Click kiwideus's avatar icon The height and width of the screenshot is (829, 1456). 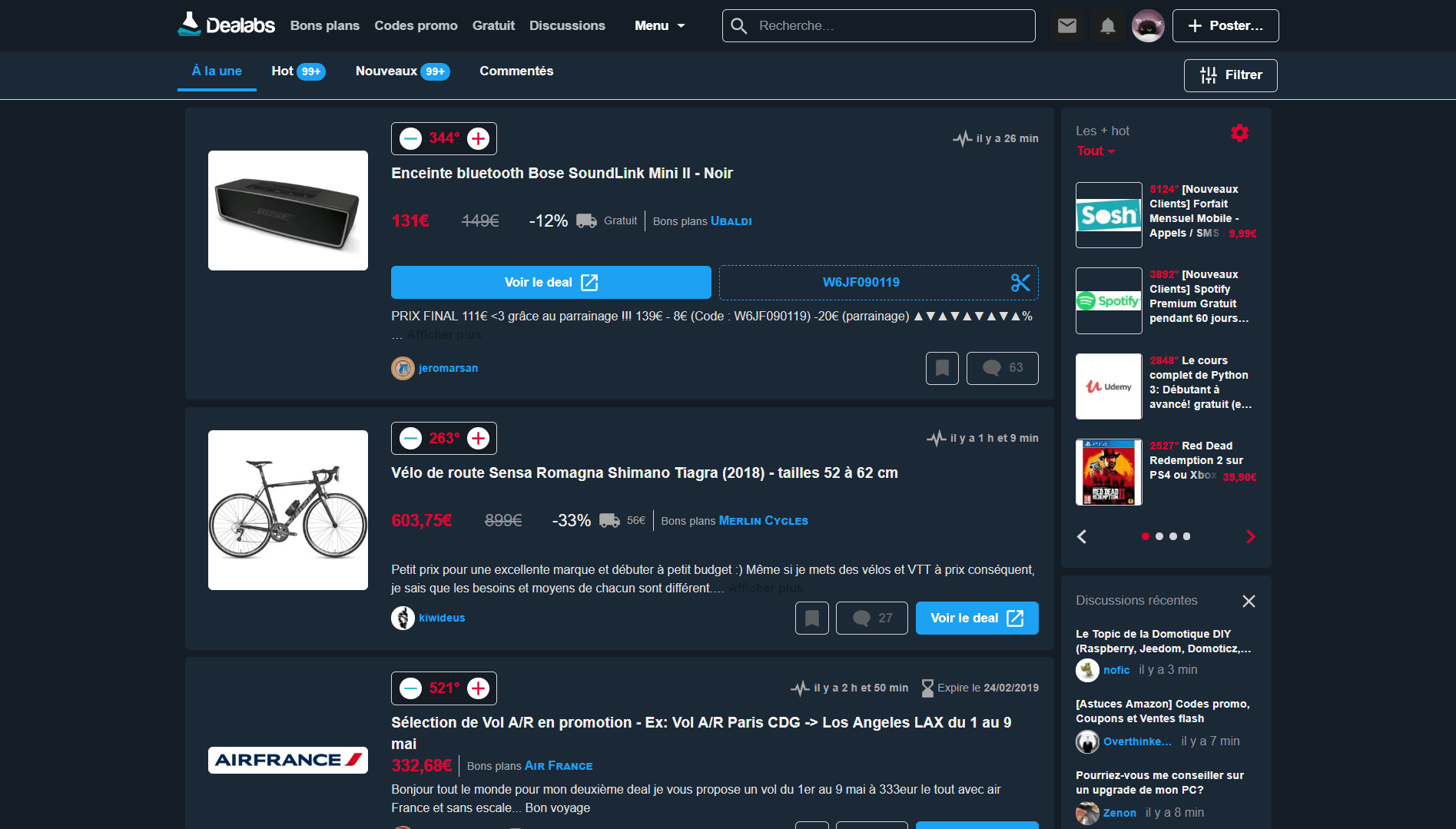(403, 618)
